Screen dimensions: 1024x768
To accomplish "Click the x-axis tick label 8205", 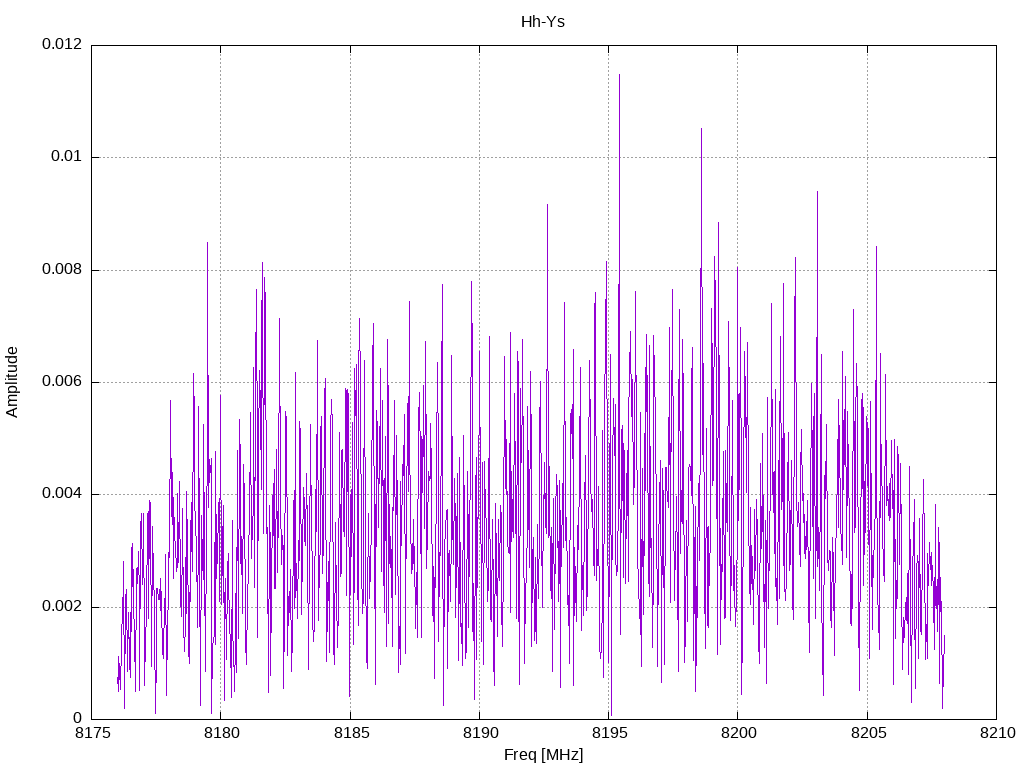I will tap(868, 733).
